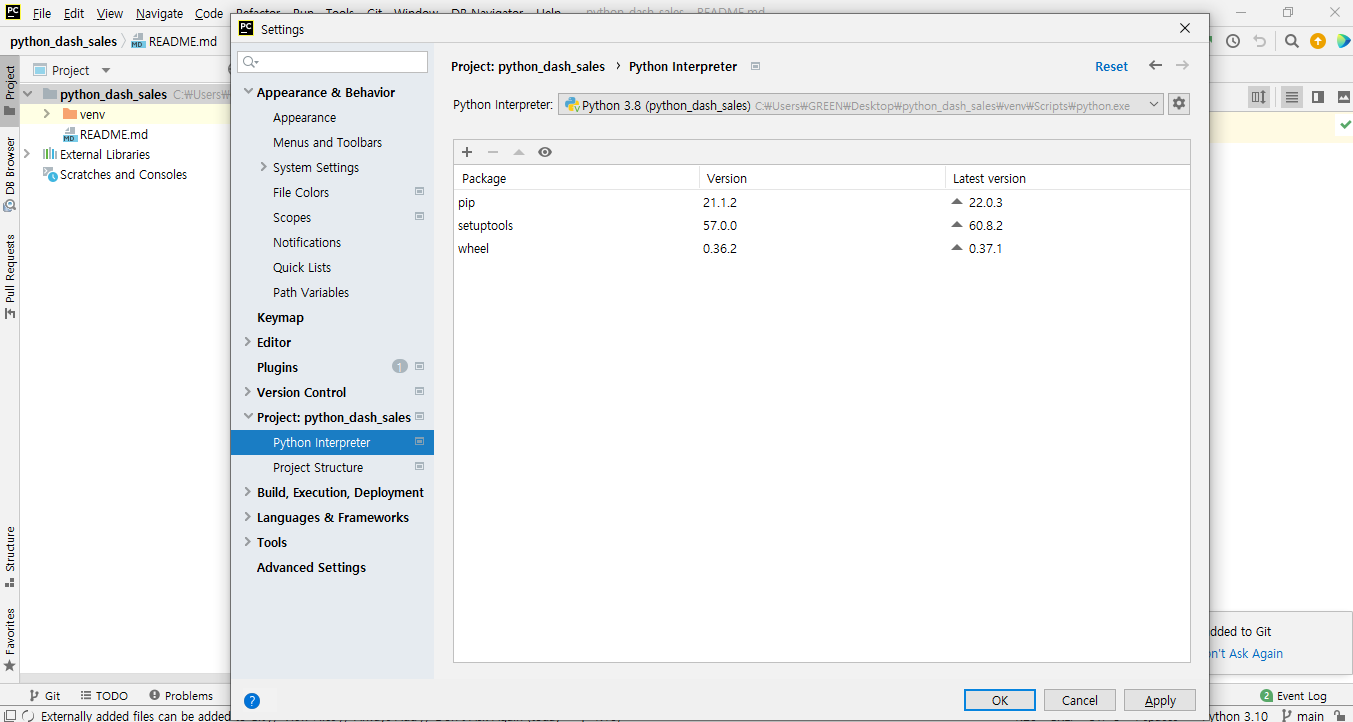Expand Languages & Frameworks section
1353x722 pixels.
tap(248, 517)
